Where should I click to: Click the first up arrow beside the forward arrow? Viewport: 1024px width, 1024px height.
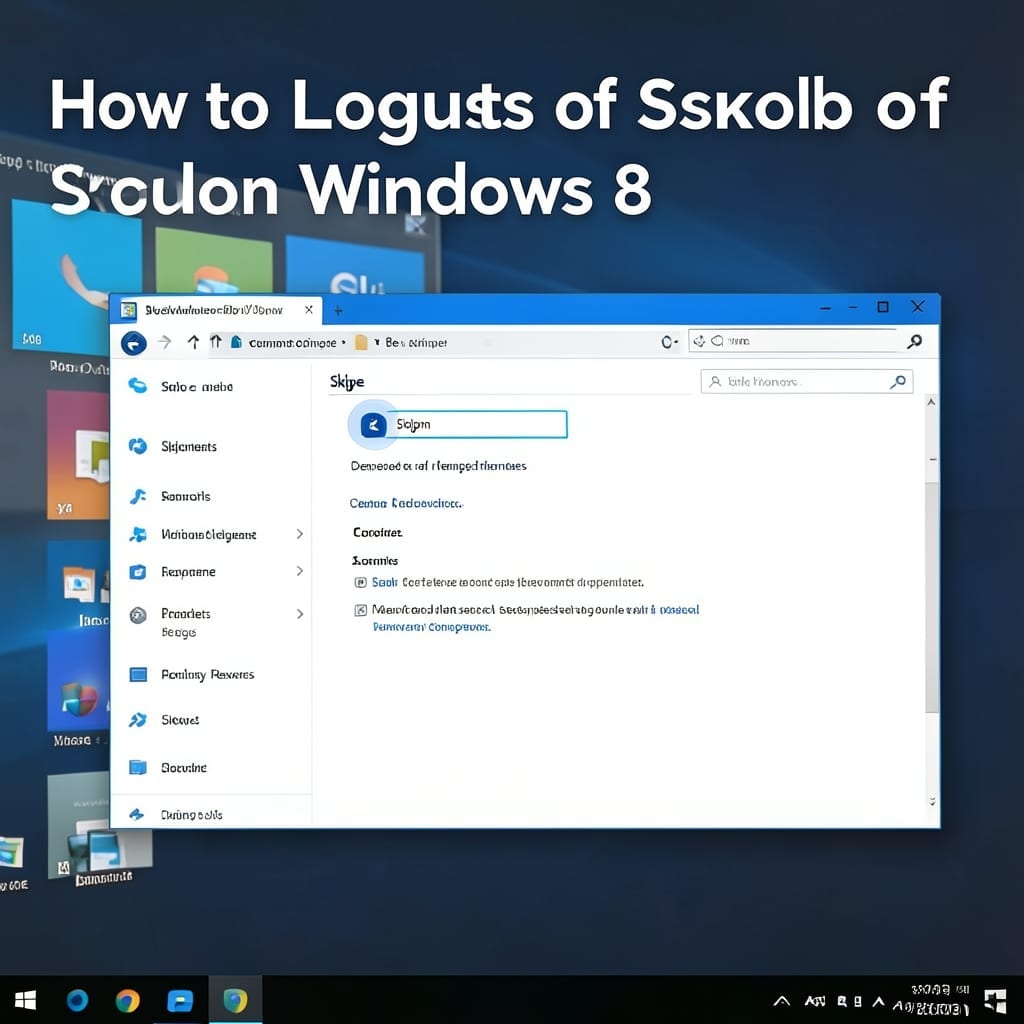(193, 342)
